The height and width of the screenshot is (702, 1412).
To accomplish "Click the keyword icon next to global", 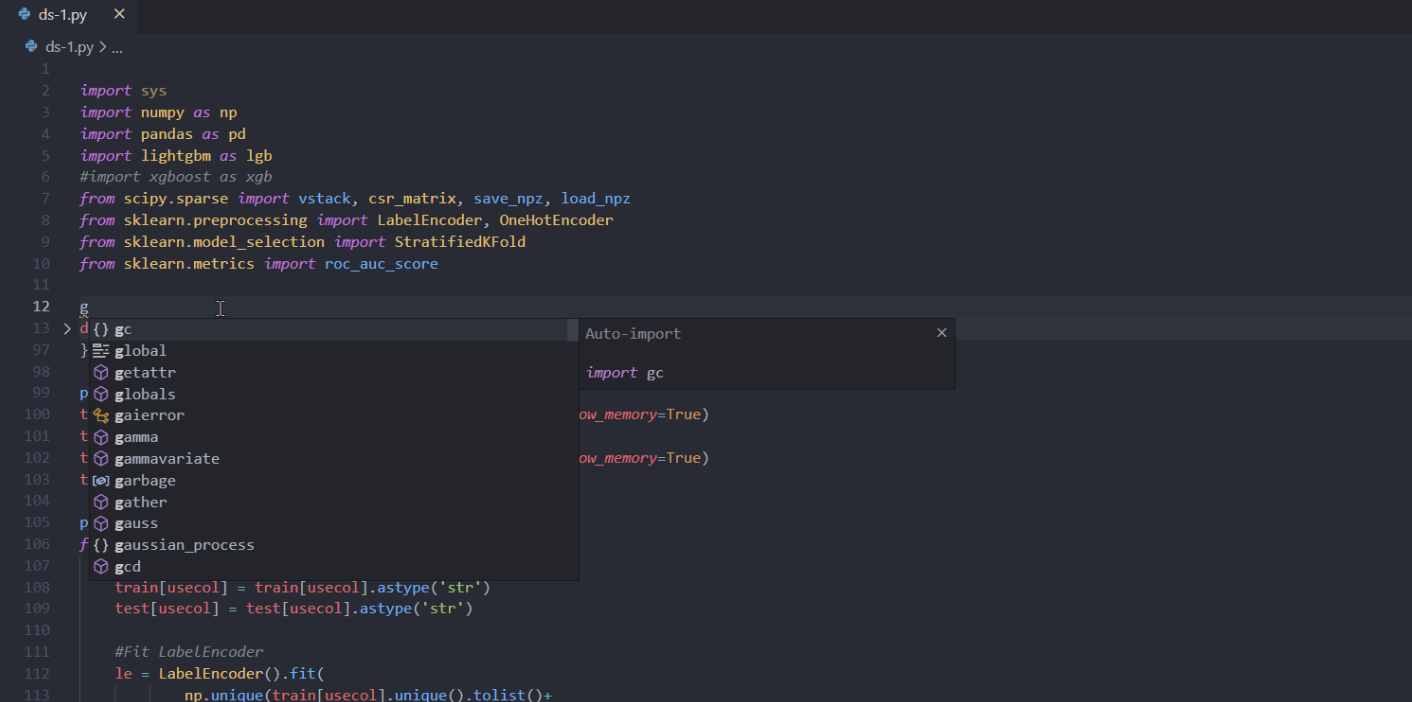I will click(100, 350).
